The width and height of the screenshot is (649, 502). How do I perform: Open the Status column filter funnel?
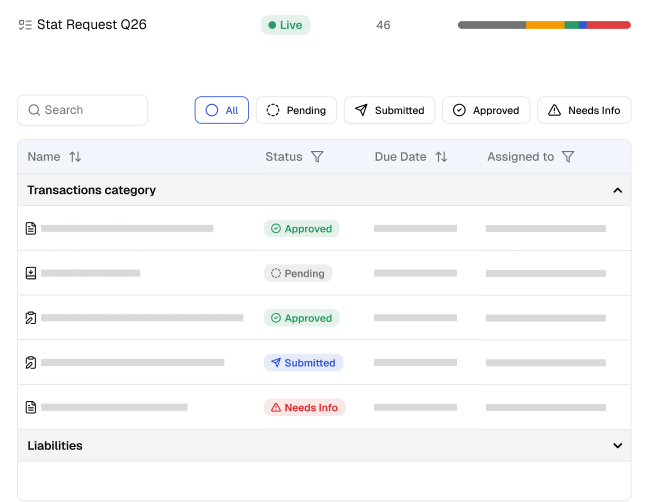(x=317, y=157)
